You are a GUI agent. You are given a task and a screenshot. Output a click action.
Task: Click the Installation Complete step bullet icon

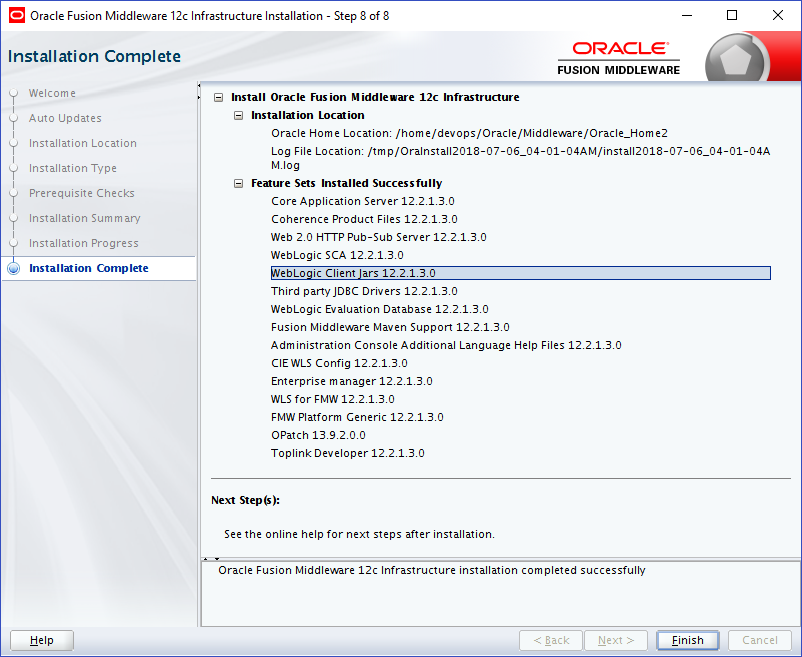click(14, 268)
